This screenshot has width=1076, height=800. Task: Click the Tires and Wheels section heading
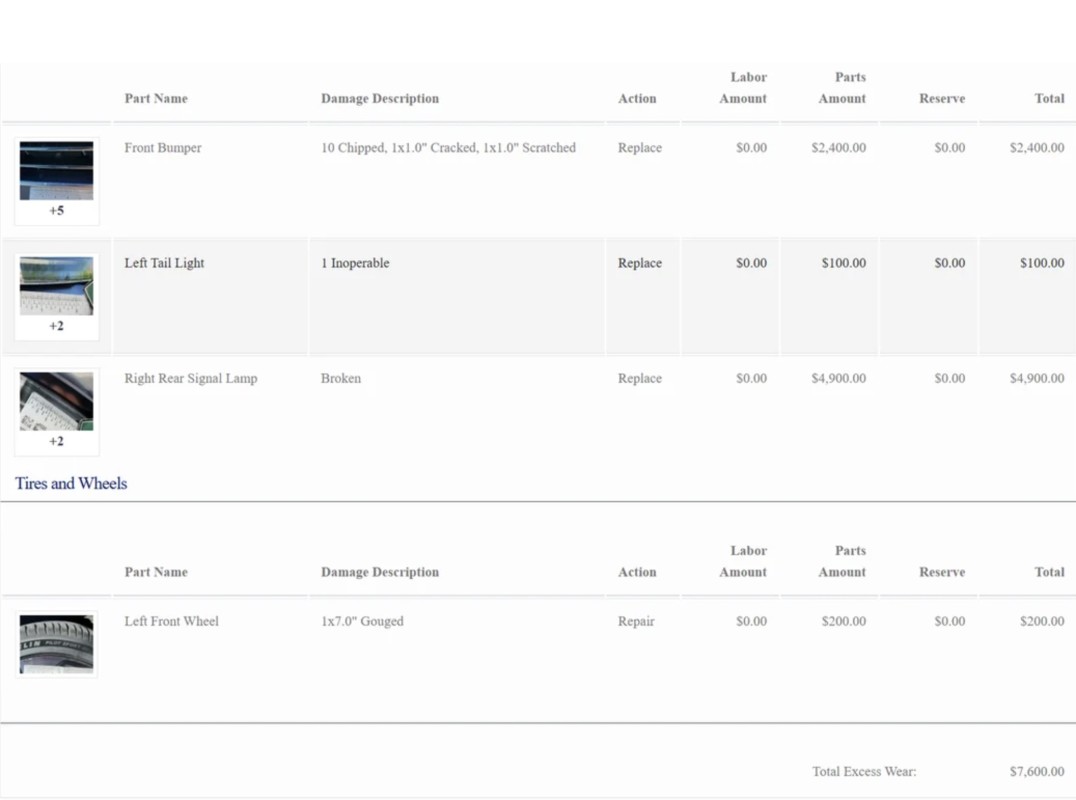[71, 483]
